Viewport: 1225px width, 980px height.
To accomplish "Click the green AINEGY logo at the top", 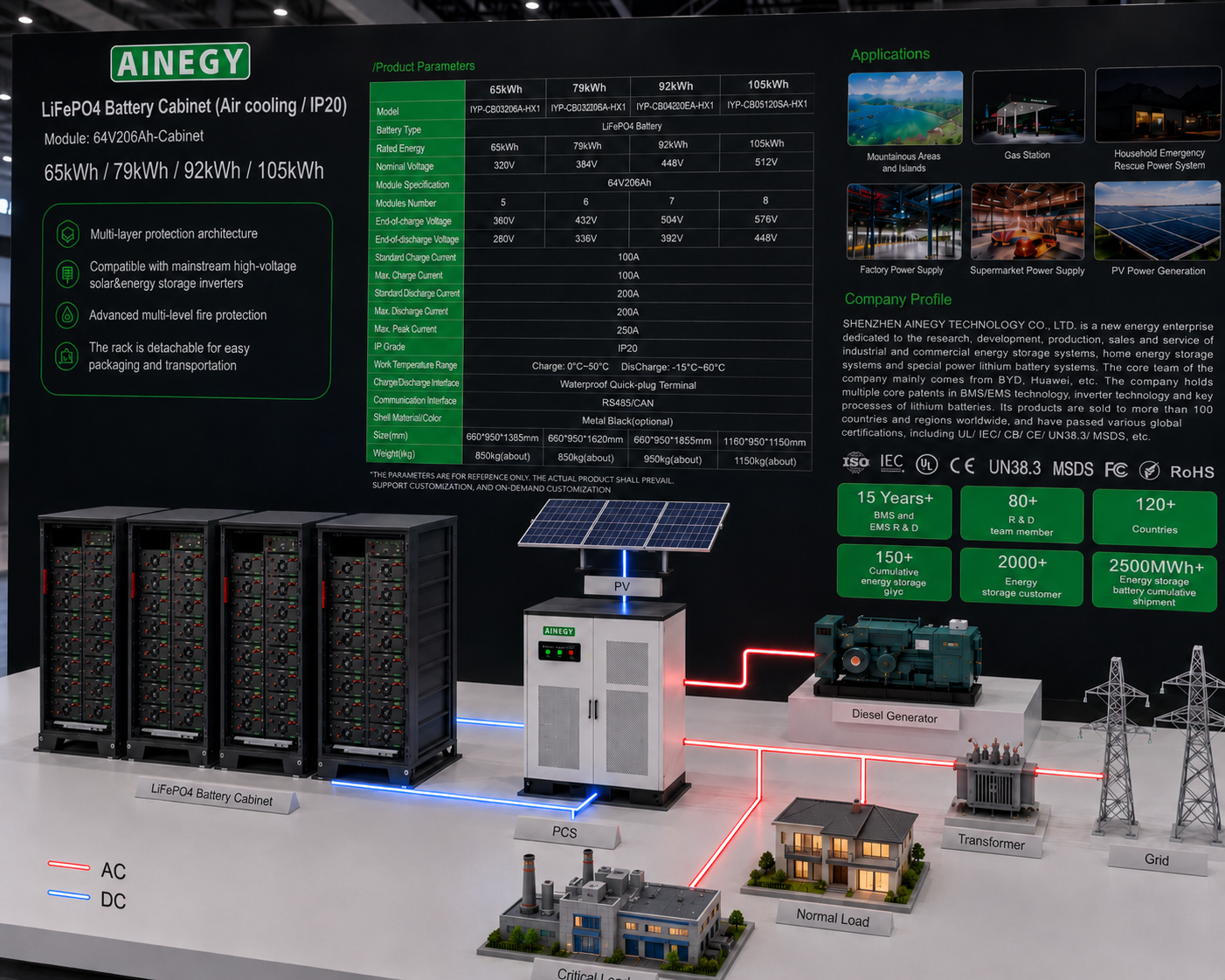I will tap(180, 61).
